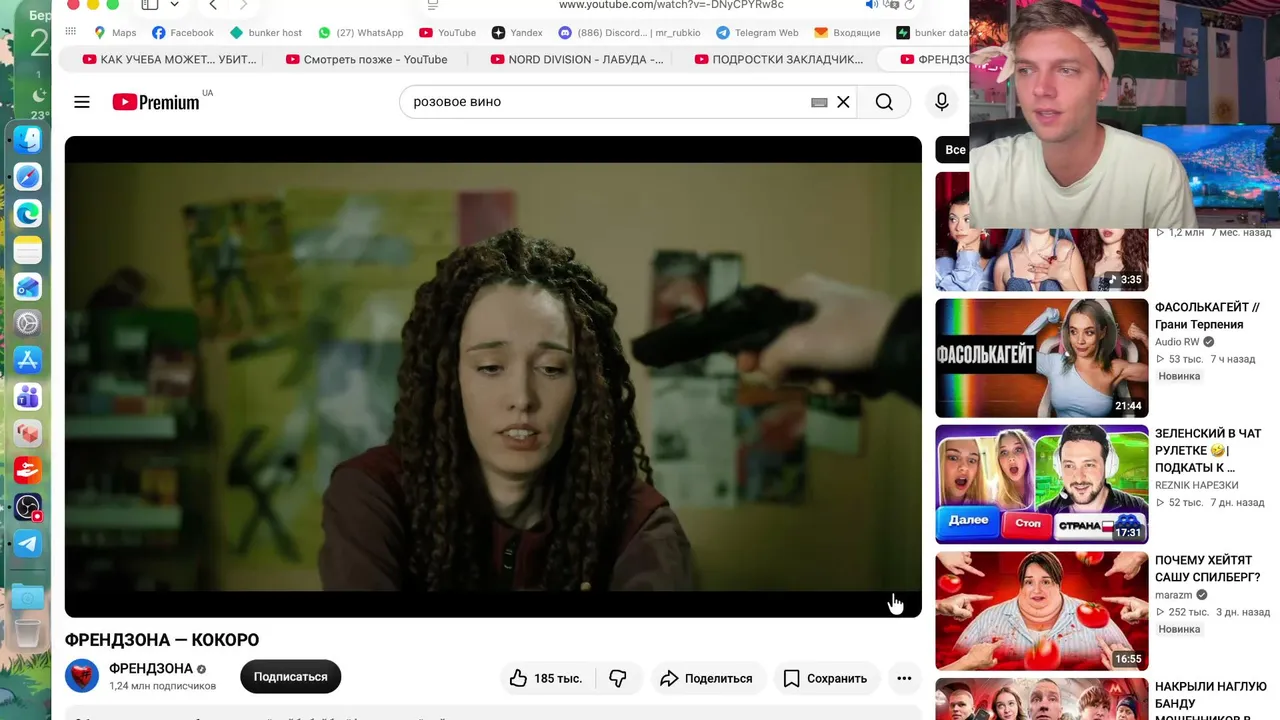Open the Maps bookmark

coord(115,32)
